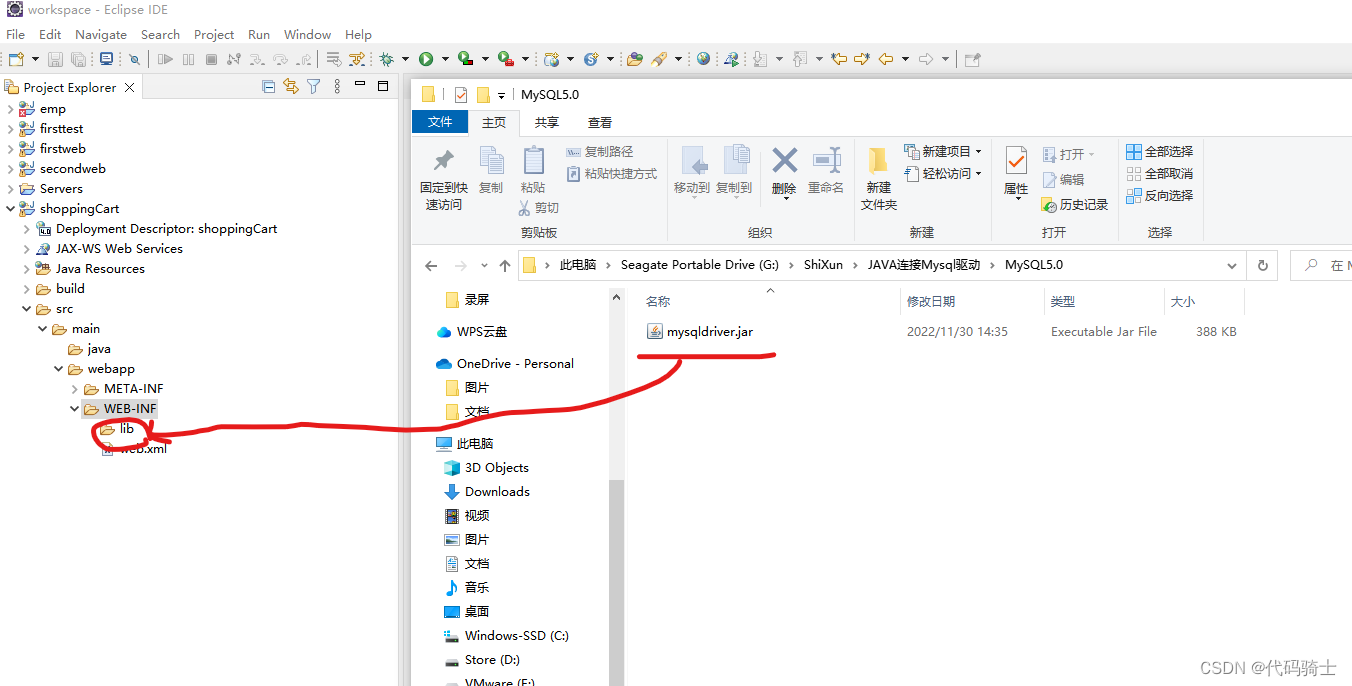Click the Save icon in Eclipse toolbar
The image size is (1352, 686).
55,58
